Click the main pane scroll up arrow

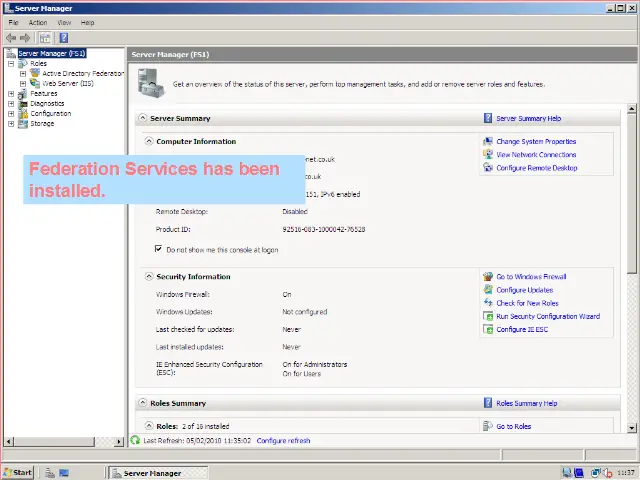click(x=632, y=109)
